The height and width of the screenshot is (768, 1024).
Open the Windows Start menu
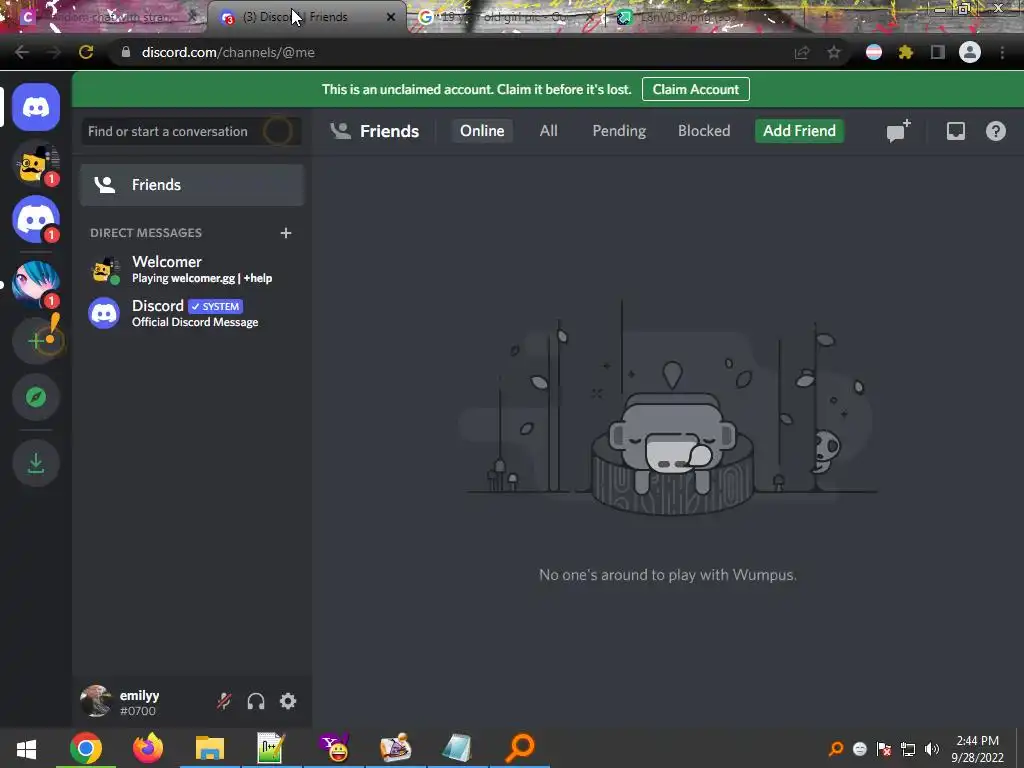pos(26,748)
